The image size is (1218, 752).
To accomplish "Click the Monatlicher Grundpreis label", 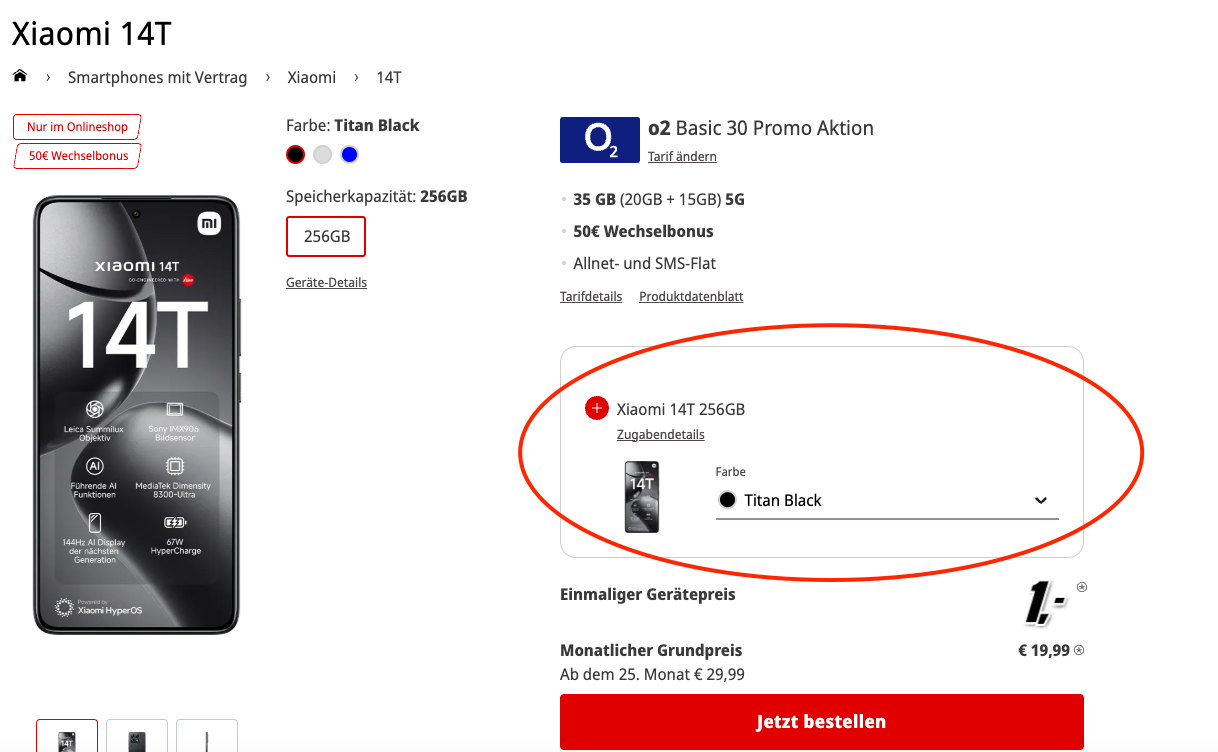I will pos(651,651).
